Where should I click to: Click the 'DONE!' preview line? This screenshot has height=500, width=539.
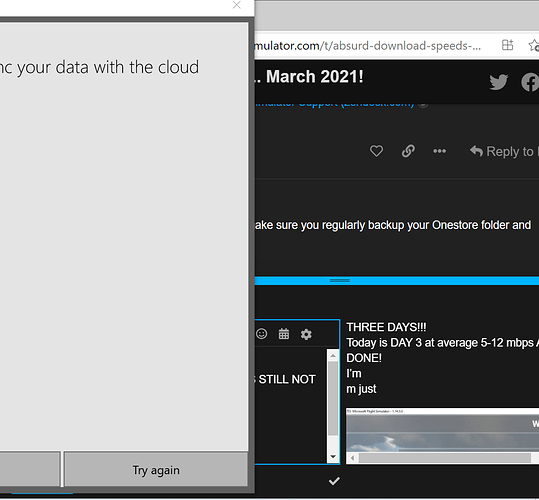coord(364,358)
